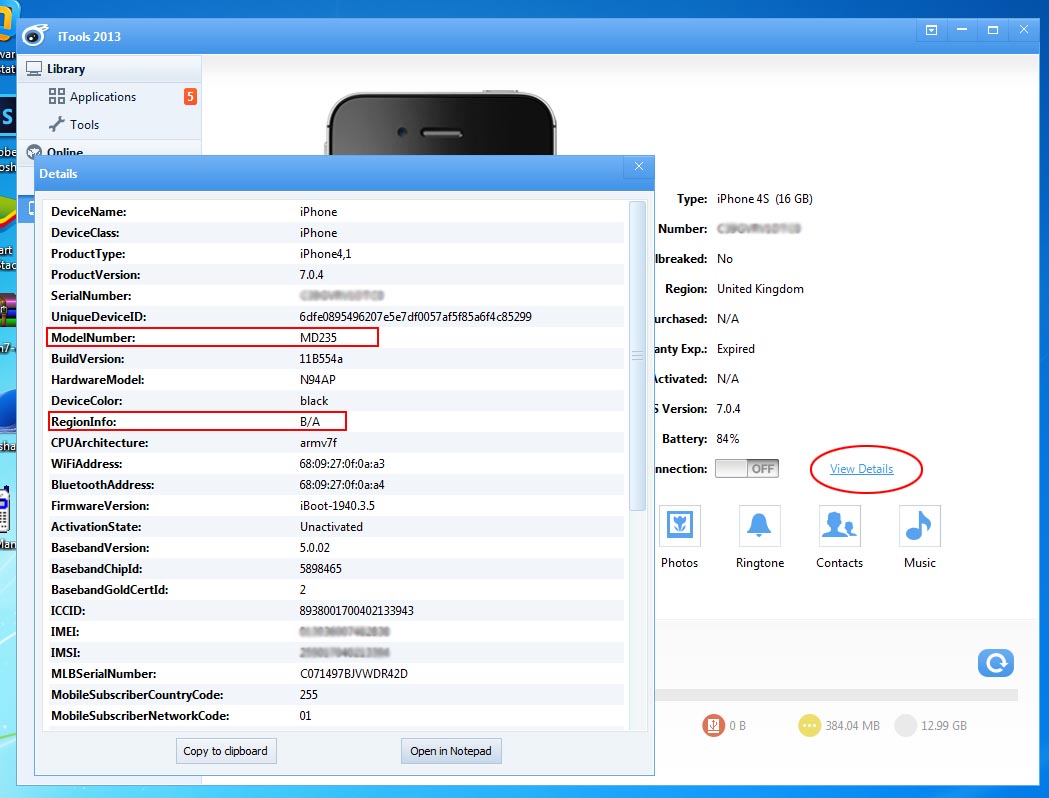The height and width of the screenshot is (798, 1049).
Task: Select the MobileSubscriberNetworkCode value 01
Action: click(305, 716)
